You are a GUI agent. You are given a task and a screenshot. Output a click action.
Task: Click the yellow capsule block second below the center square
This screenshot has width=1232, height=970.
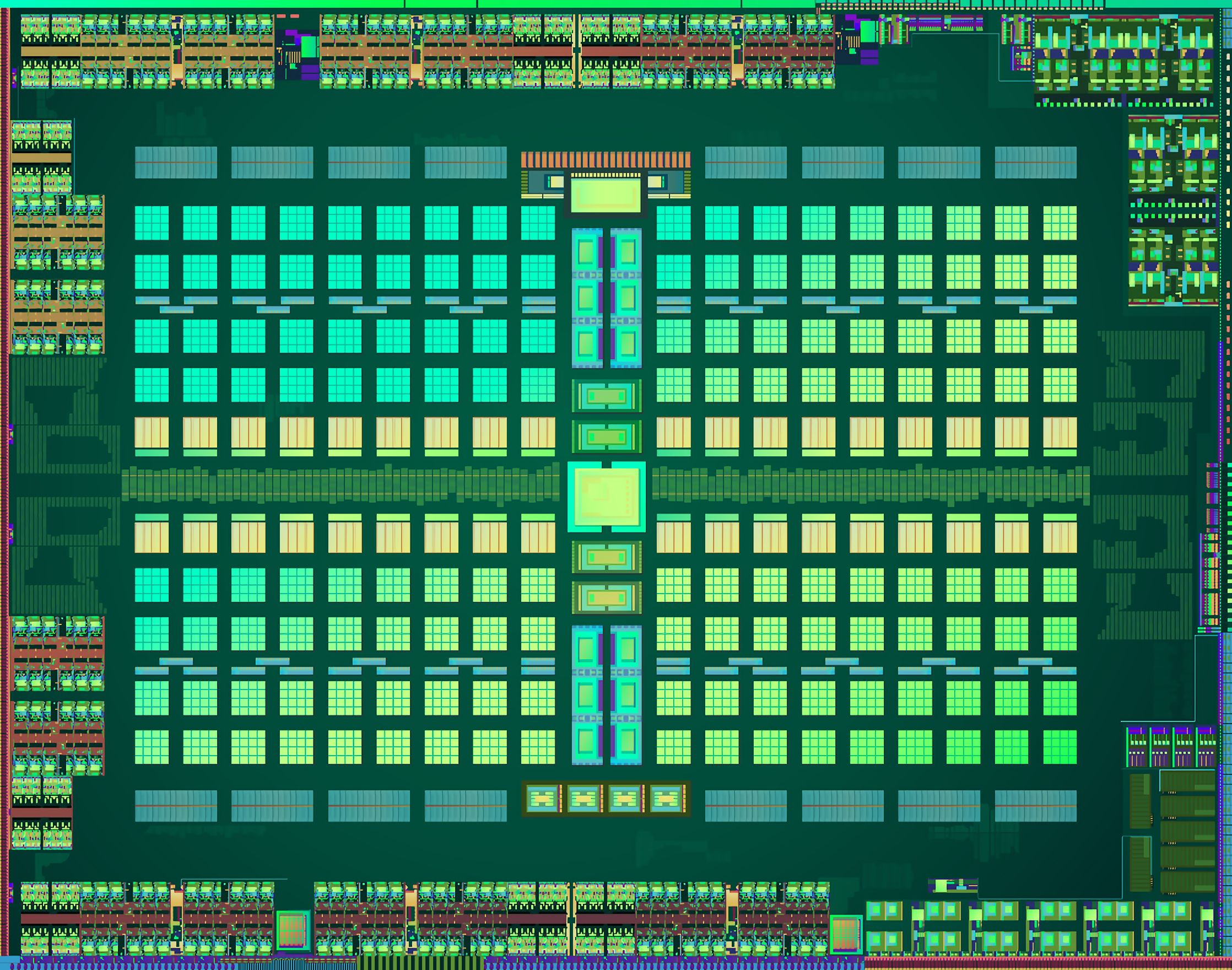tap(606, 597)
